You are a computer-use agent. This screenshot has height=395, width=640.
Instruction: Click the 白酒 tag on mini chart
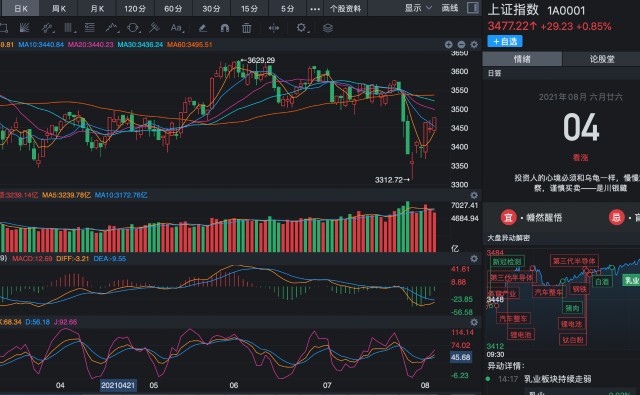(602, 282)
